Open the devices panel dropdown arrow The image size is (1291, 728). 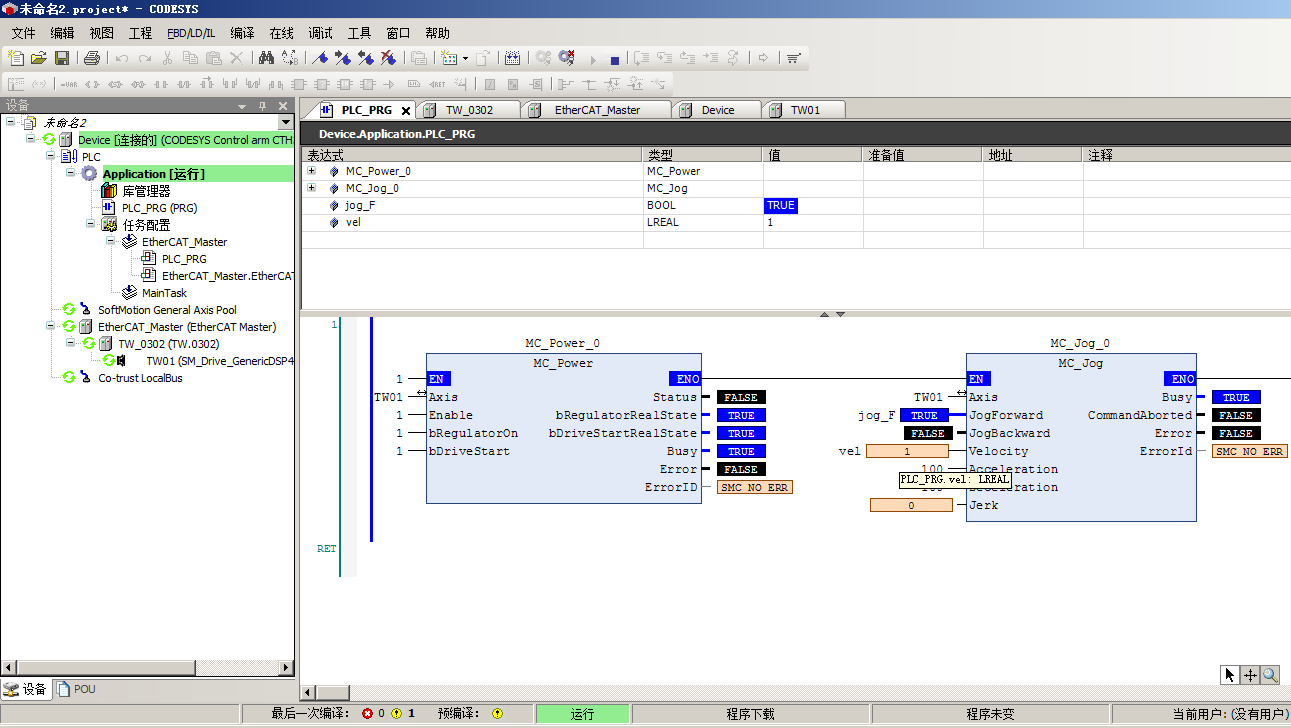coord(242,106)
